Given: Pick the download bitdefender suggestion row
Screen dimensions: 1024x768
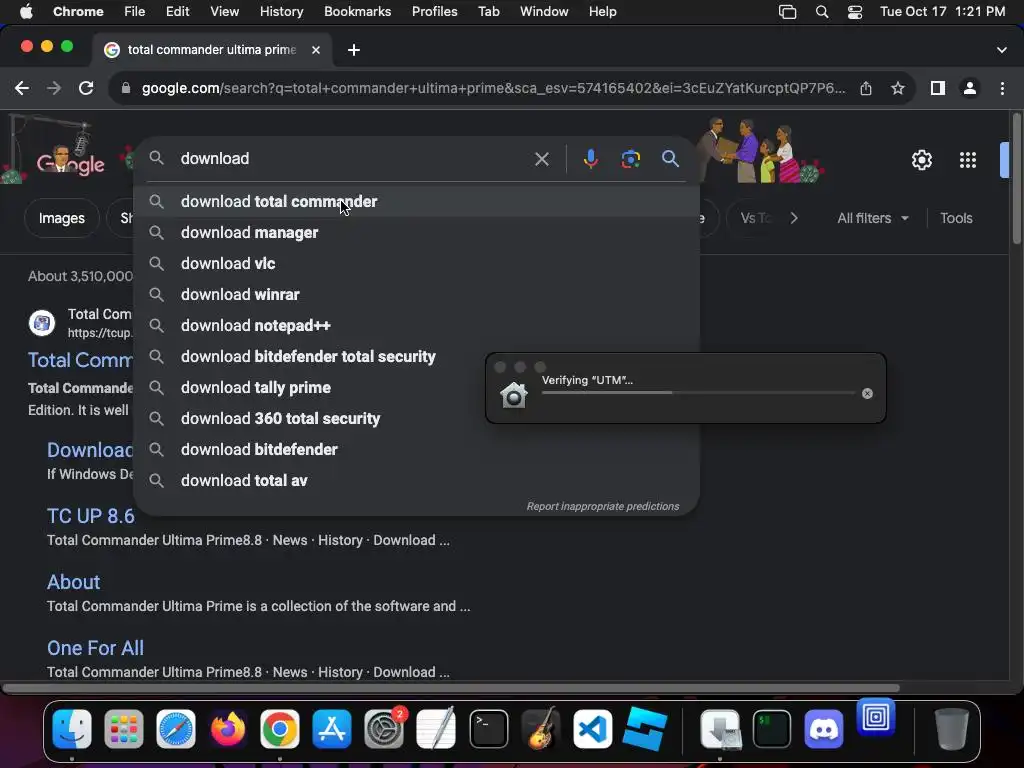Looking at the screenshot, I should tap(416, 449).
